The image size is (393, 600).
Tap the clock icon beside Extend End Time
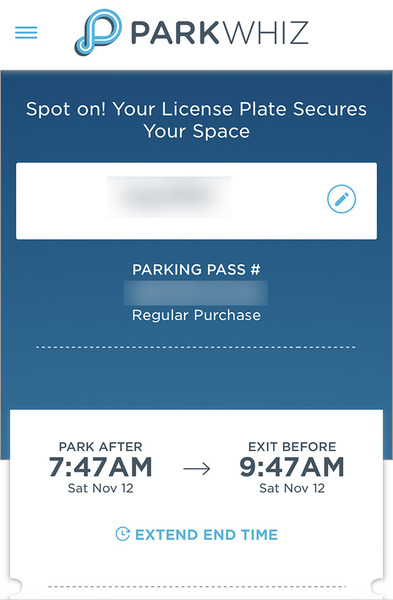coord(123,534)
